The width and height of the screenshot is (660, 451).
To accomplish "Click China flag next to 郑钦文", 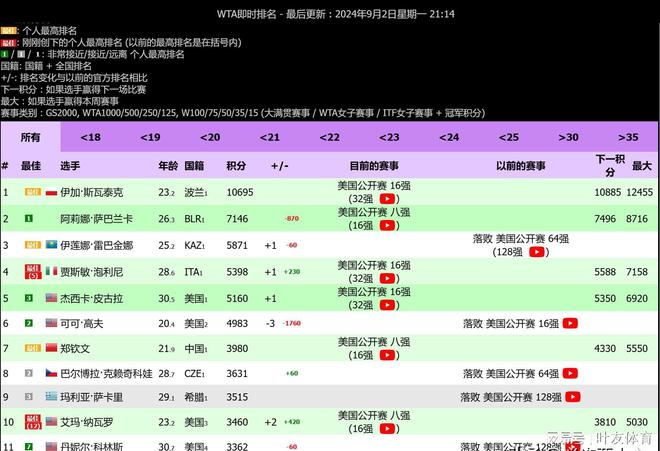I will pos(51,348).
